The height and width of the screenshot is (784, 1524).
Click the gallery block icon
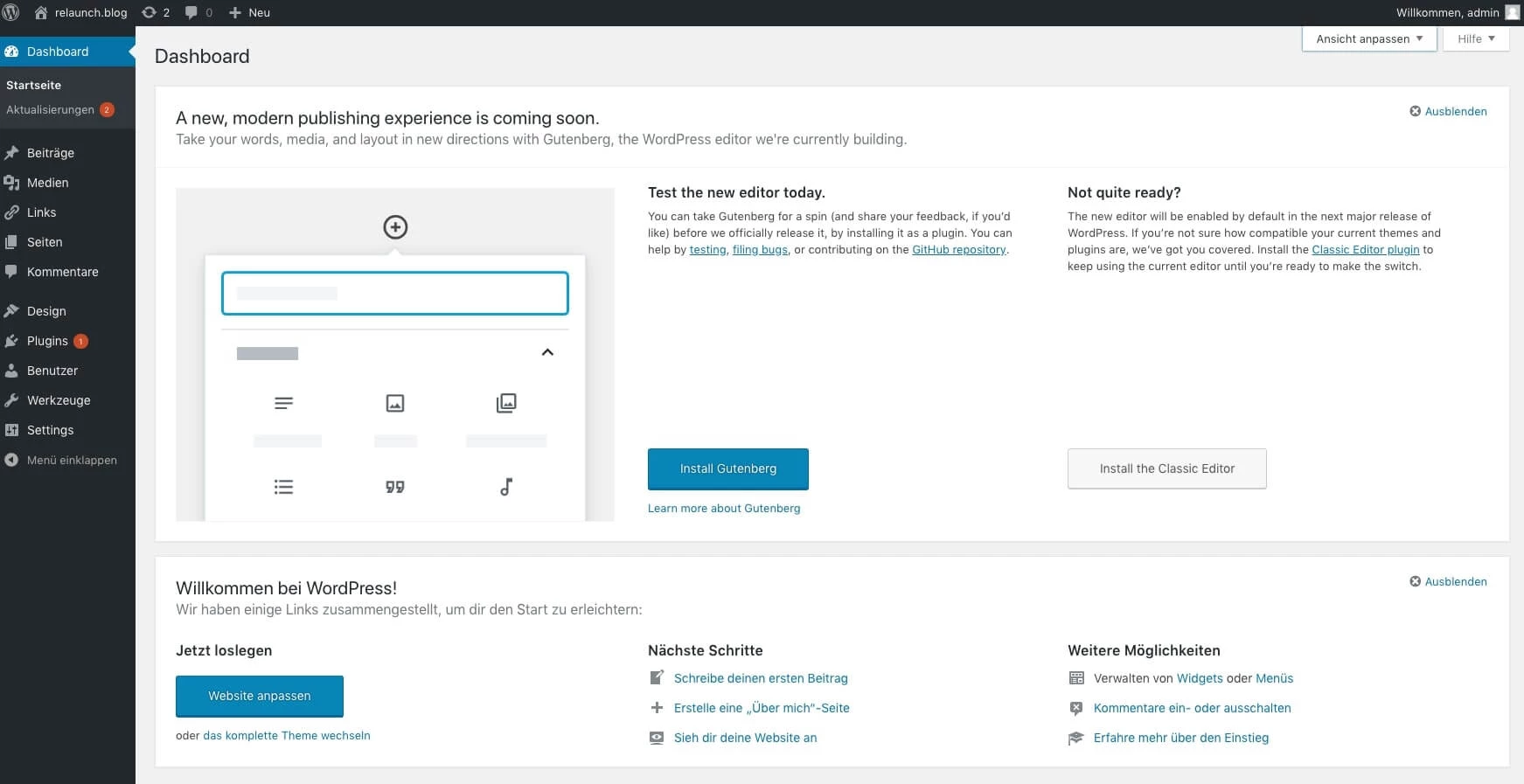click(505, 403)
